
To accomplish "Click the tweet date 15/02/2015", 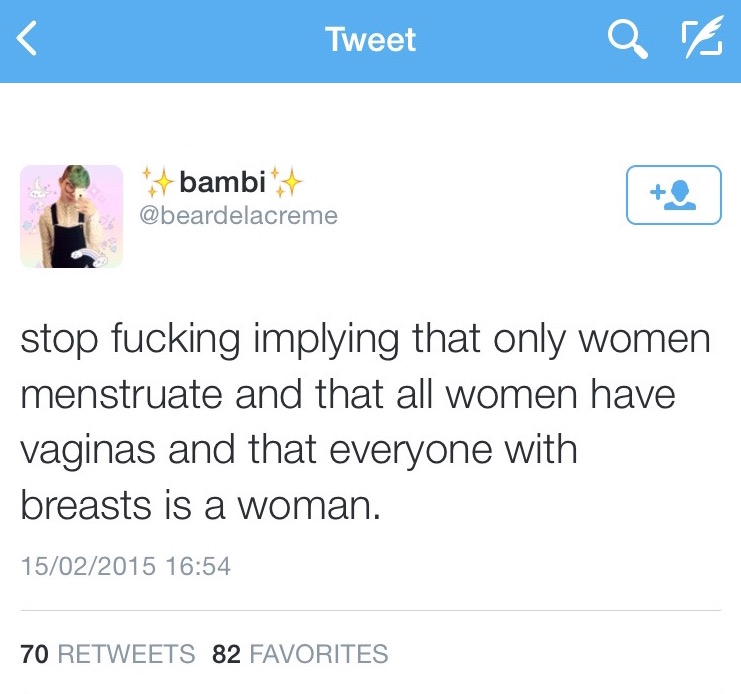I will click(x=88, y=567).
